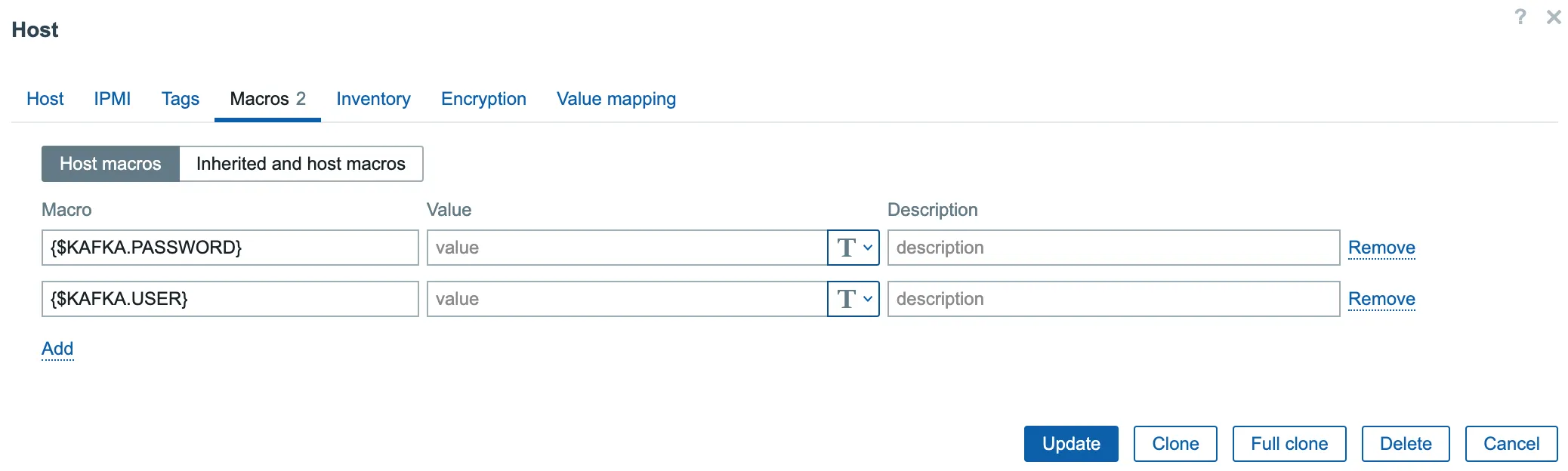Image resolution: width=1568 pixels, height=471 pixels.
Task: Delete the host via Delete button
Action: [x=1405, y=444]
